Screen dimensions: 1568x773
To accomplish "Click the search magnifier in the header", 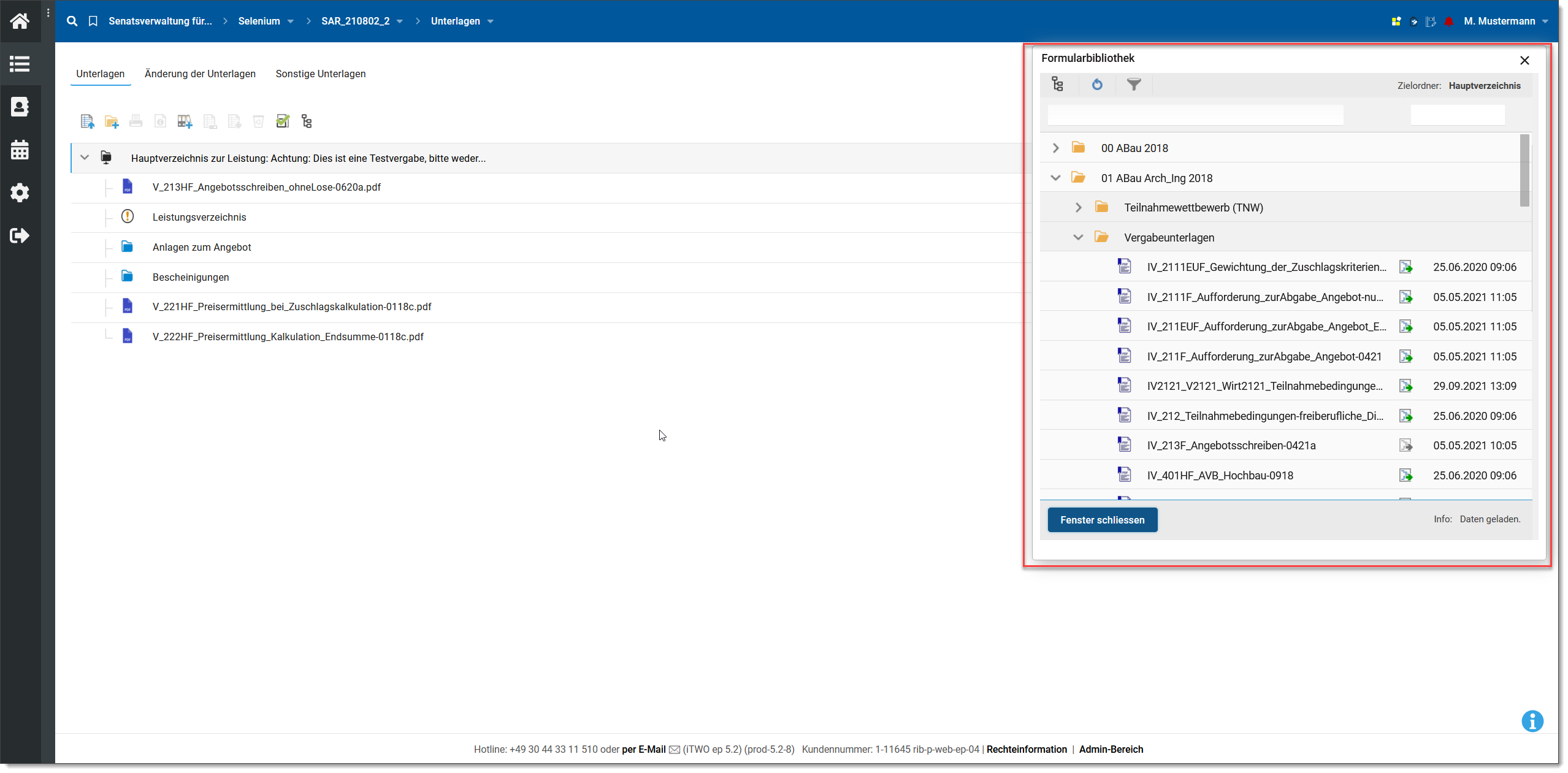I will 72,21.
